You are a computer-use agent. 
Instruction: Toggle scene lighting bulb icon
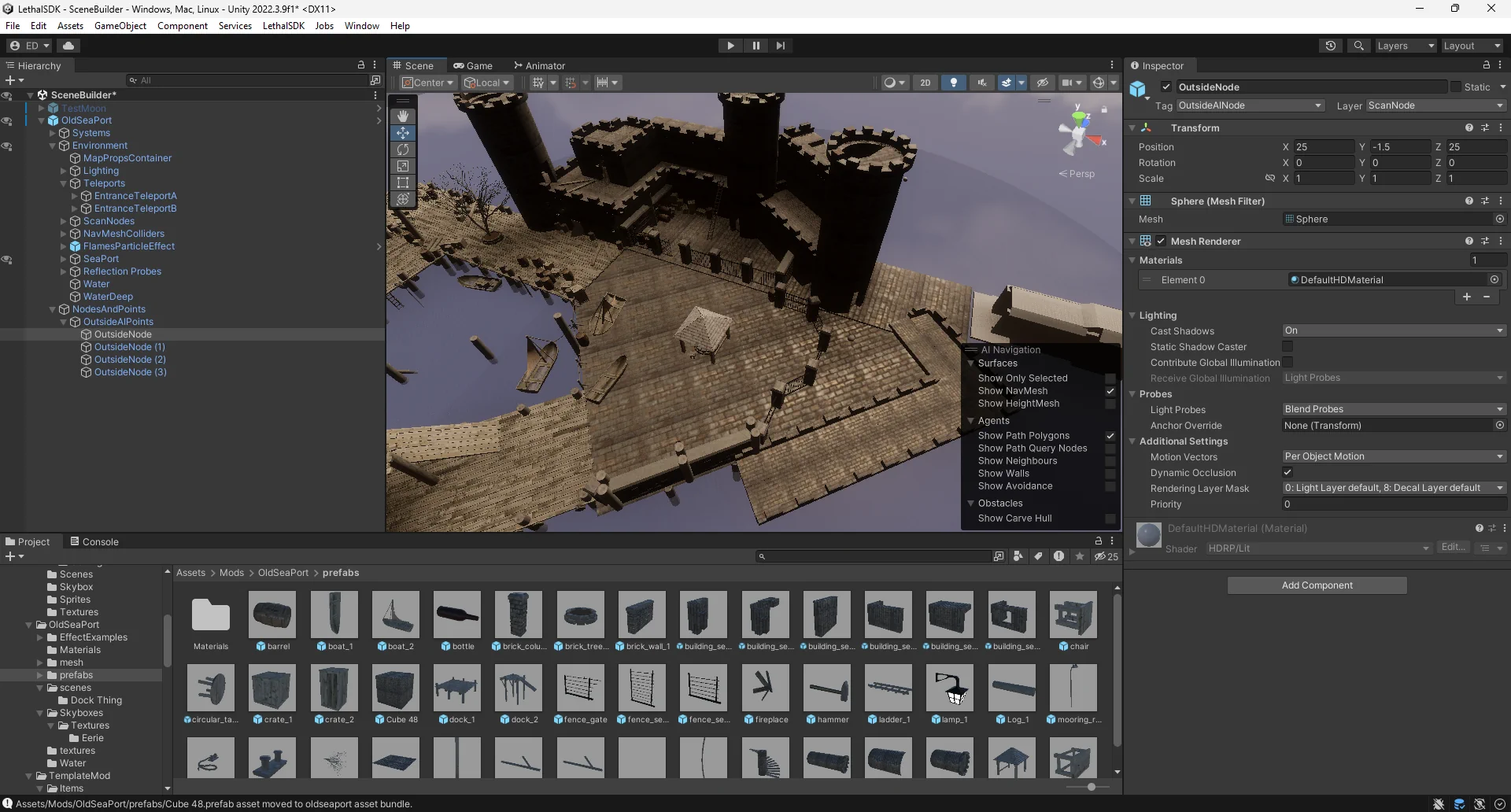(x=954, y=83)
